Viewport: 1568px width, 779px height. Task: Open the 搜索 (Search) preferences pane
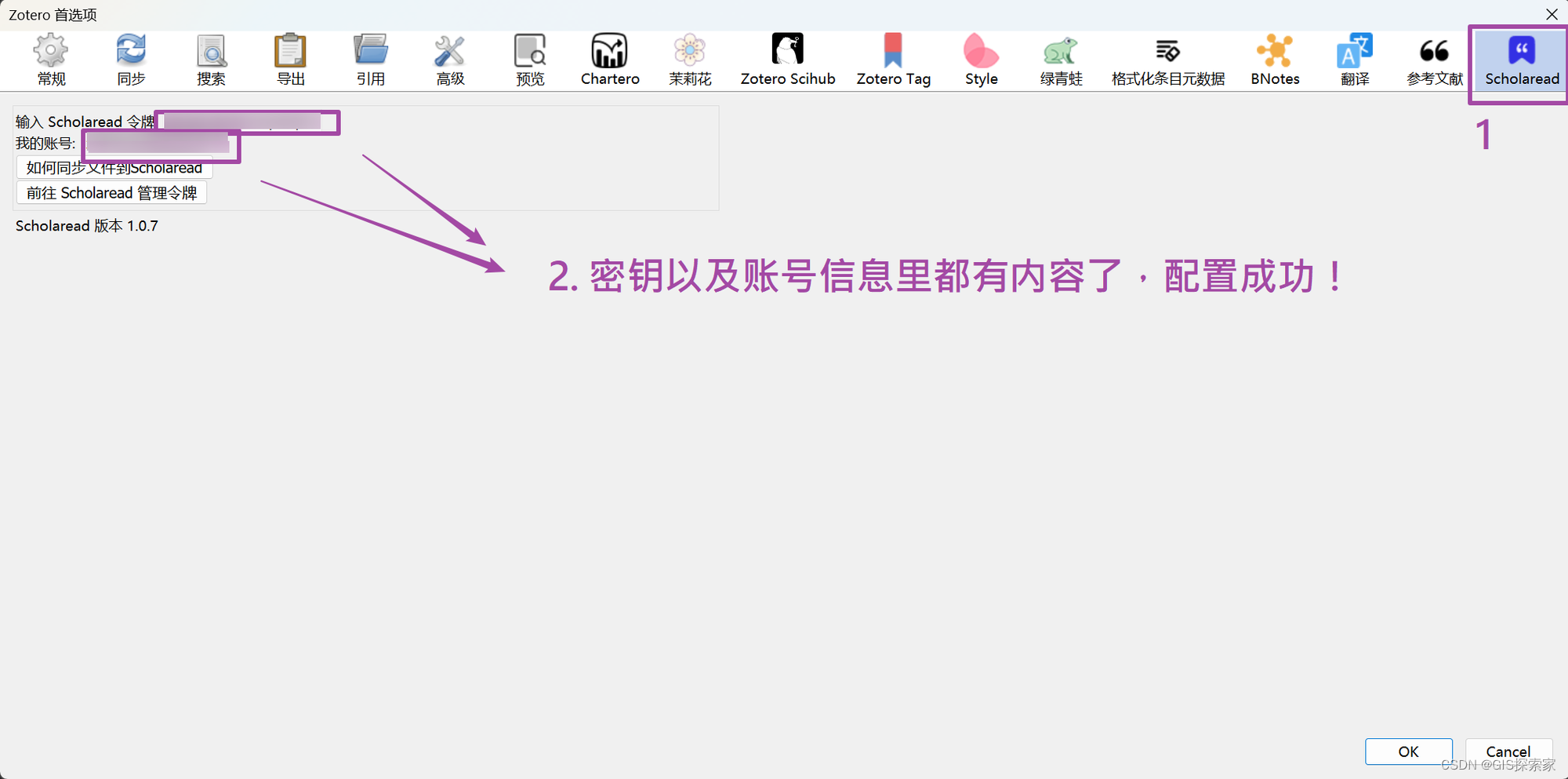pyautogui.click(x=211, y=60)
